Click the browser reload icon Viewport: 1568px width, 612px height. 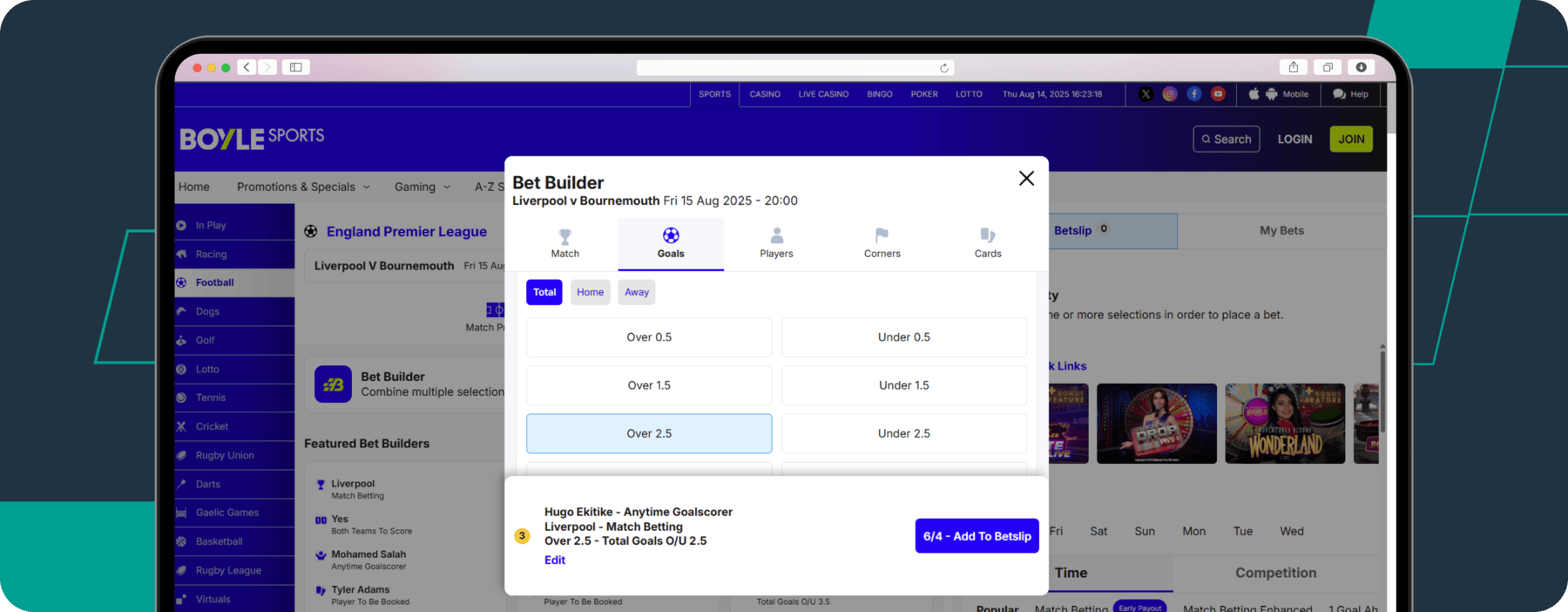pos(943,68)
